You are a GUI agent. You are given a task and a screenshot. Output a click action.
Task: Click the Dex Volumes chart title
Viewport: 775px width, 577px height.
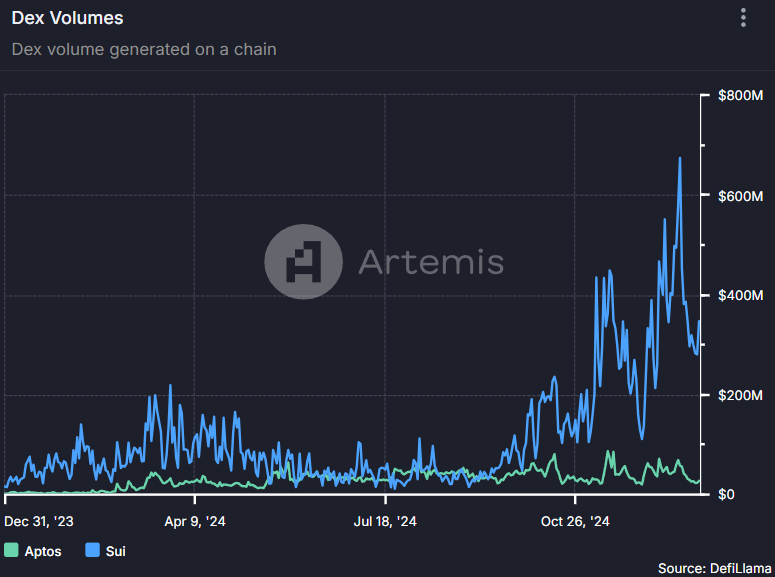[67, 18]
